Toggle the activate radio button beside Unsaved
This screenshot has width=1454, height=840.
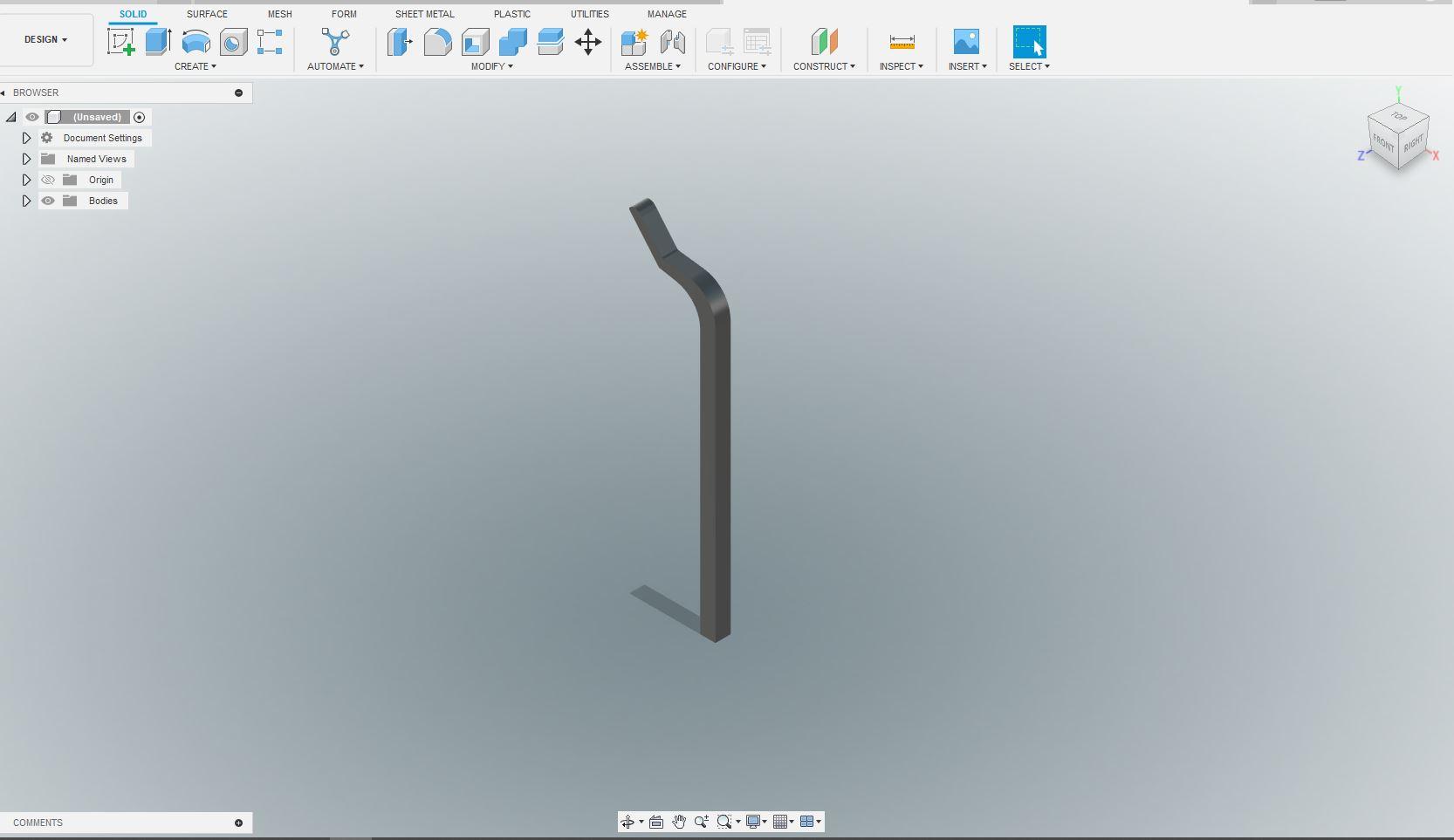[139, 117]
